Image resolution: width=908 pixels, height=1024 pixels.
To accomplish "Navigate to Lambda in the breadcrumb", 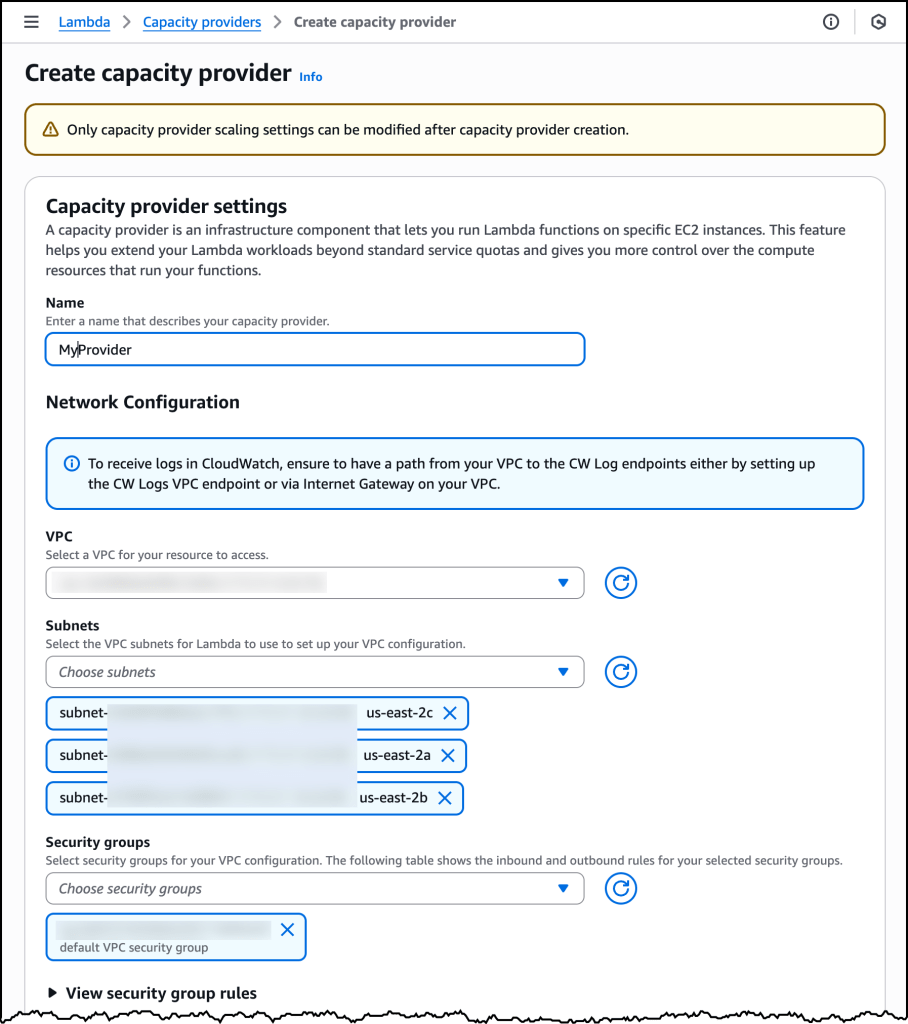I will tap(84, 21).
